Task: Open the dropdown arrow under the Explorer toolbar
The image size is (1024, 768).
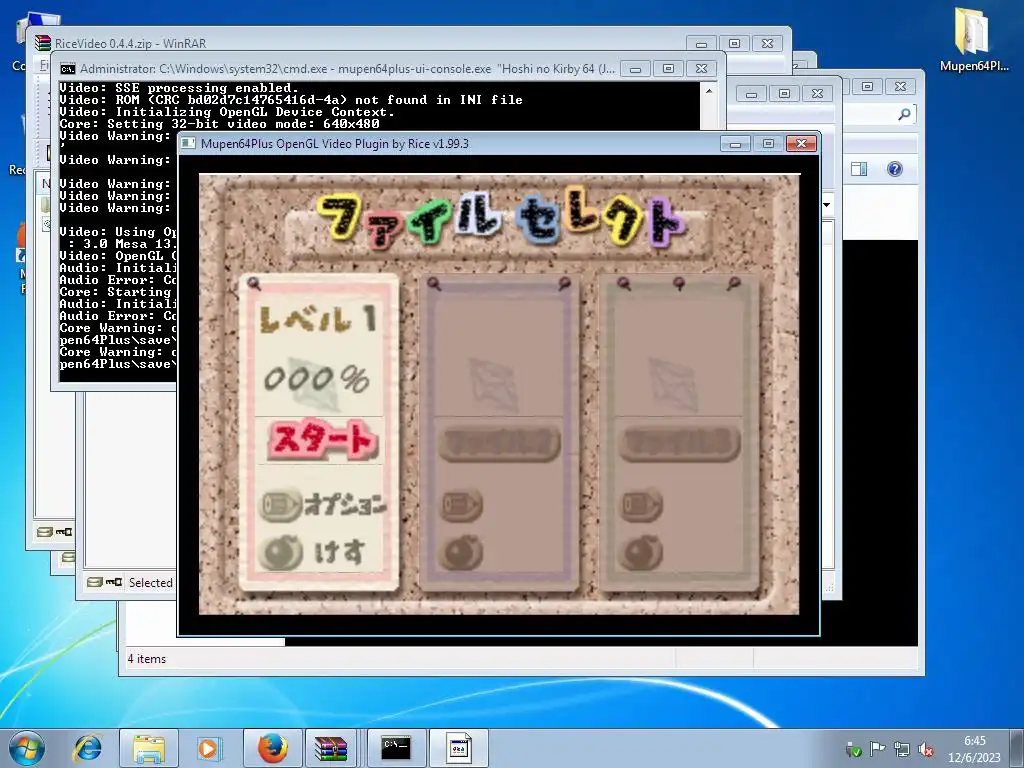Action: click(827, 205)
